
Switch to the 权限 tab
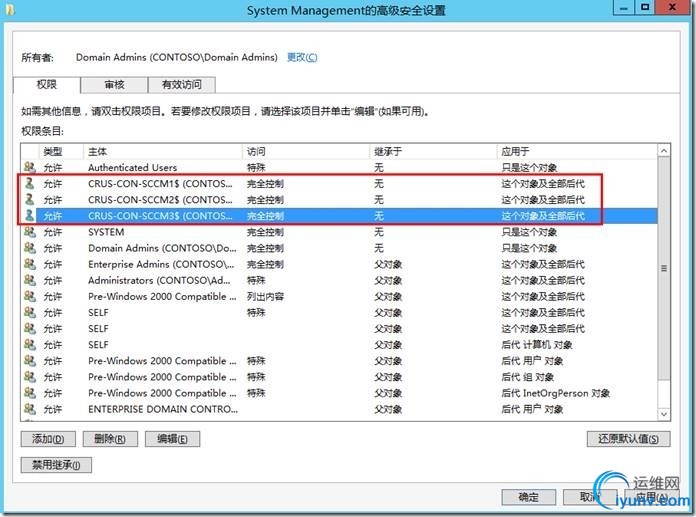pyautogui.click(x=47, y=84)
